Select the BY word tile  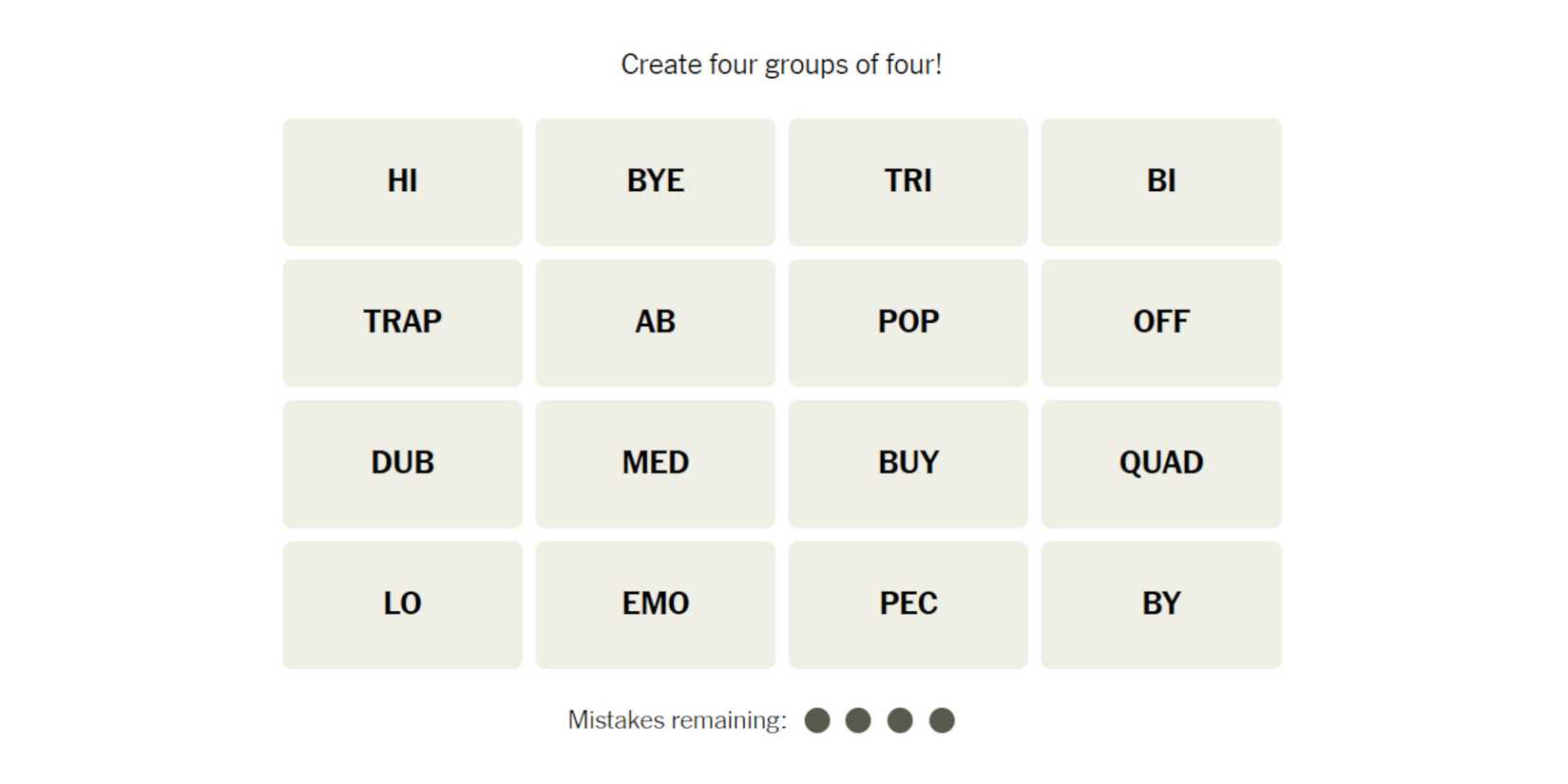coord(1160,603)
